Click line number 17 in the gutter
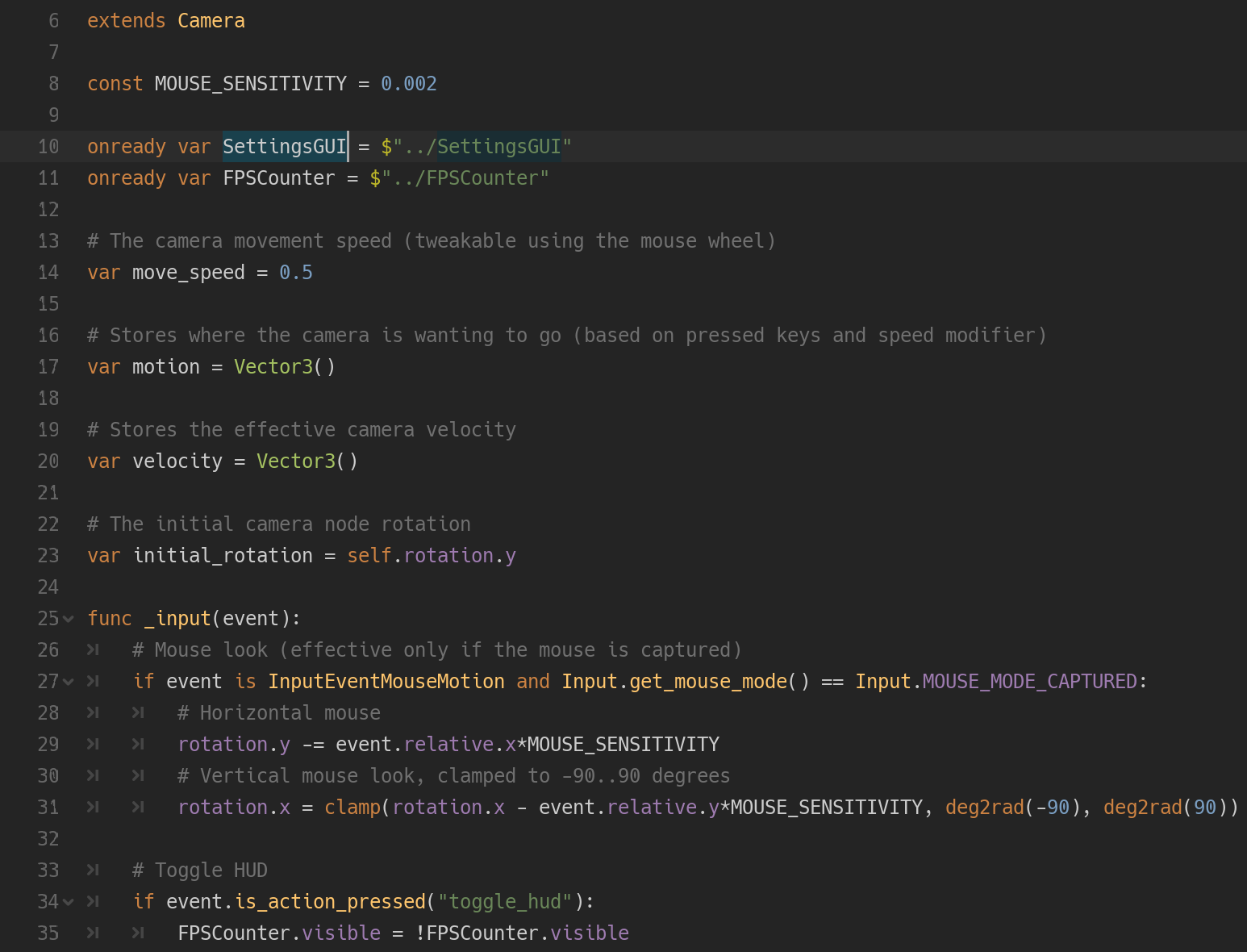This screenshot has height=952, width=1247. point(48,367)
